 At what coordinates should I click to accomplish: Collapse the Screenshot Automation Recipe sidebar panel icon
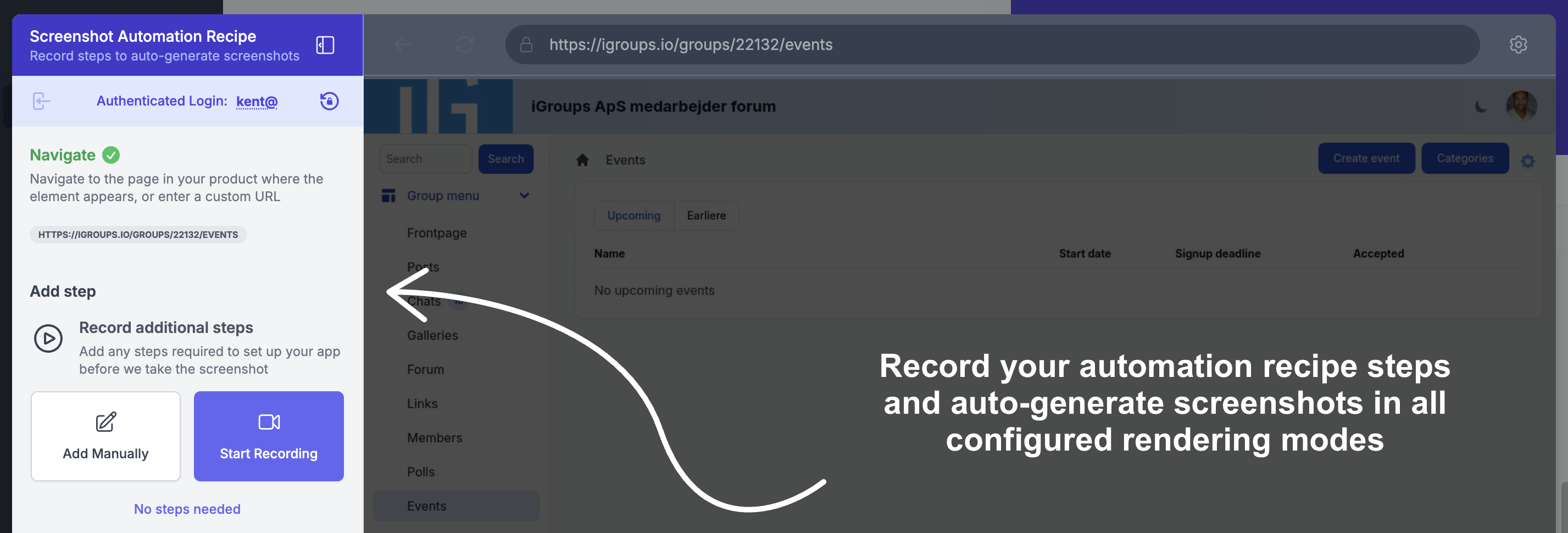point(325,45)
